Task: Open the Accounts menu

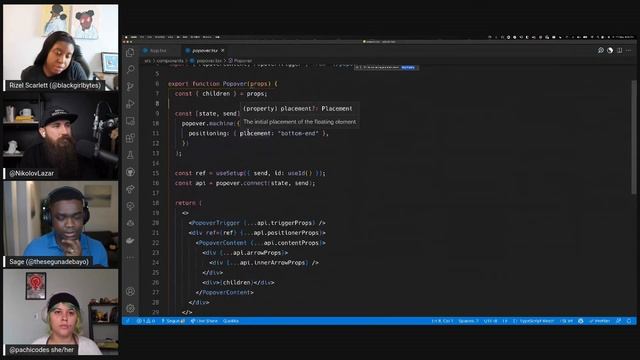Action: coord(130,291)
